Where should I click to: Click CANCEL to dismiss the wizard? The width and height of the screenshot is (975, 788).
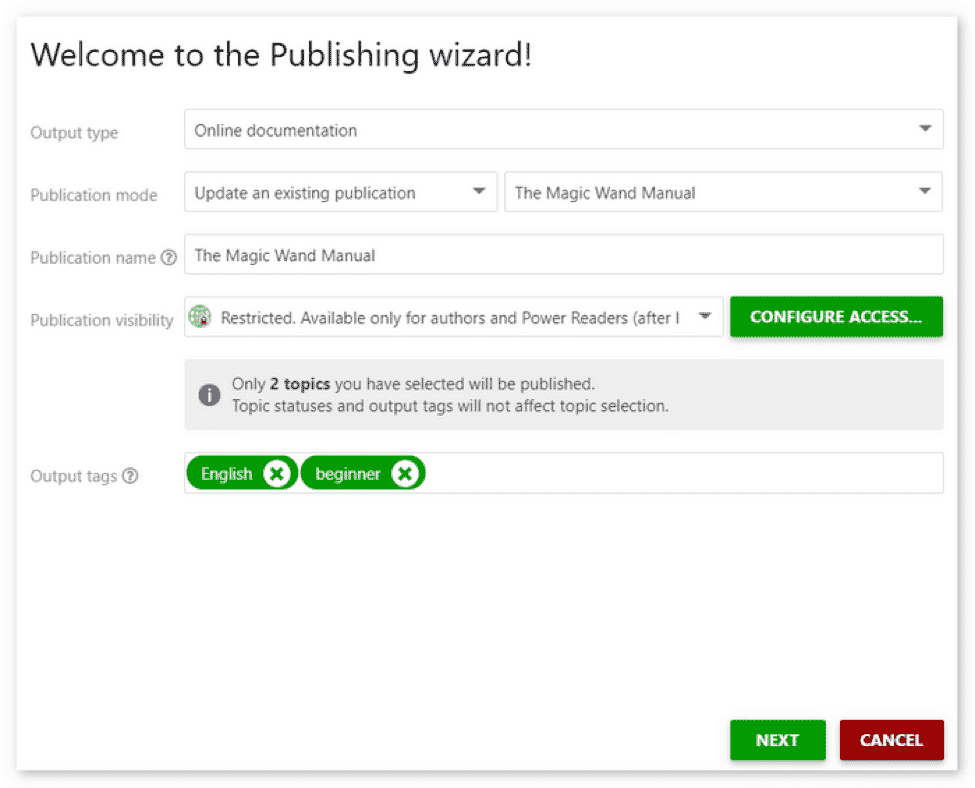[891, 740]
